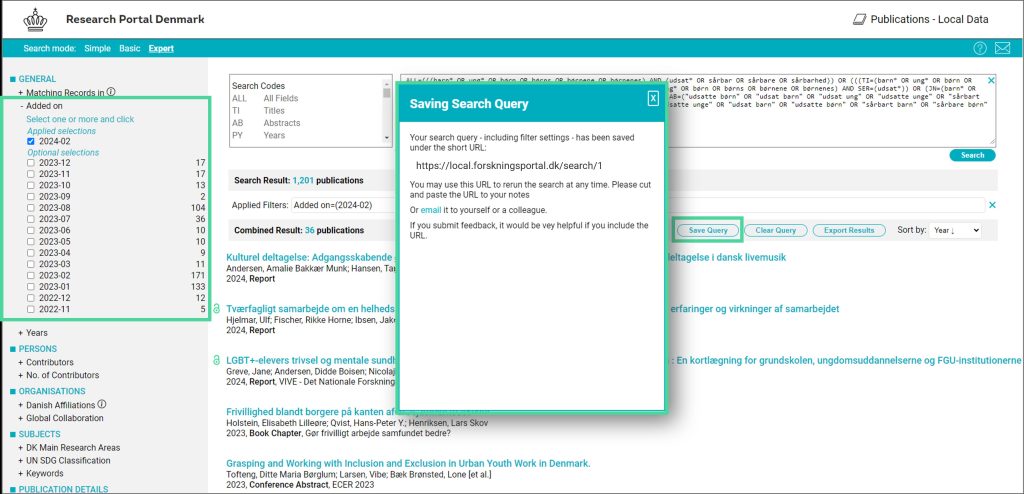The width and height of the screenshot is (1024, 494).
Task: Expand the Contributors filter
Action: (48, 362)
